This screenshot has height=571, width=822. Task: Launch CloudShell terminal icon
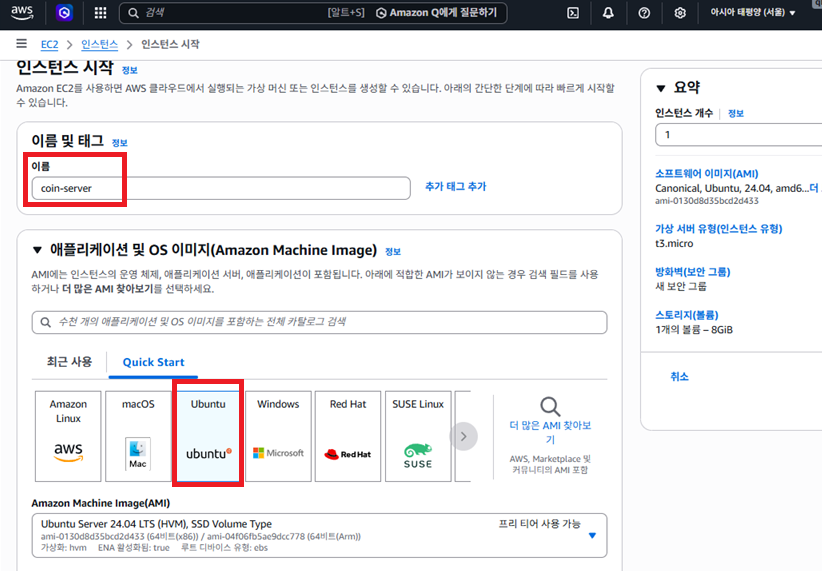coord(573,13)
